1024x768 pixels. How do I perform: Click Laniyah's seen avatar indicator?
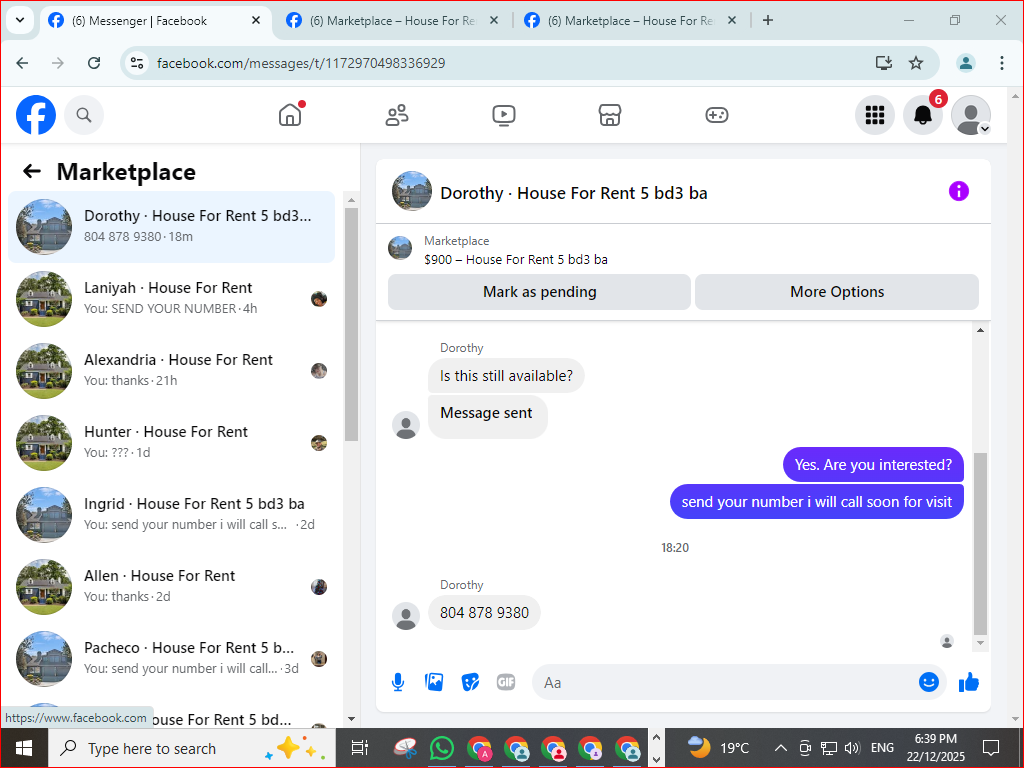pos(319,299)
